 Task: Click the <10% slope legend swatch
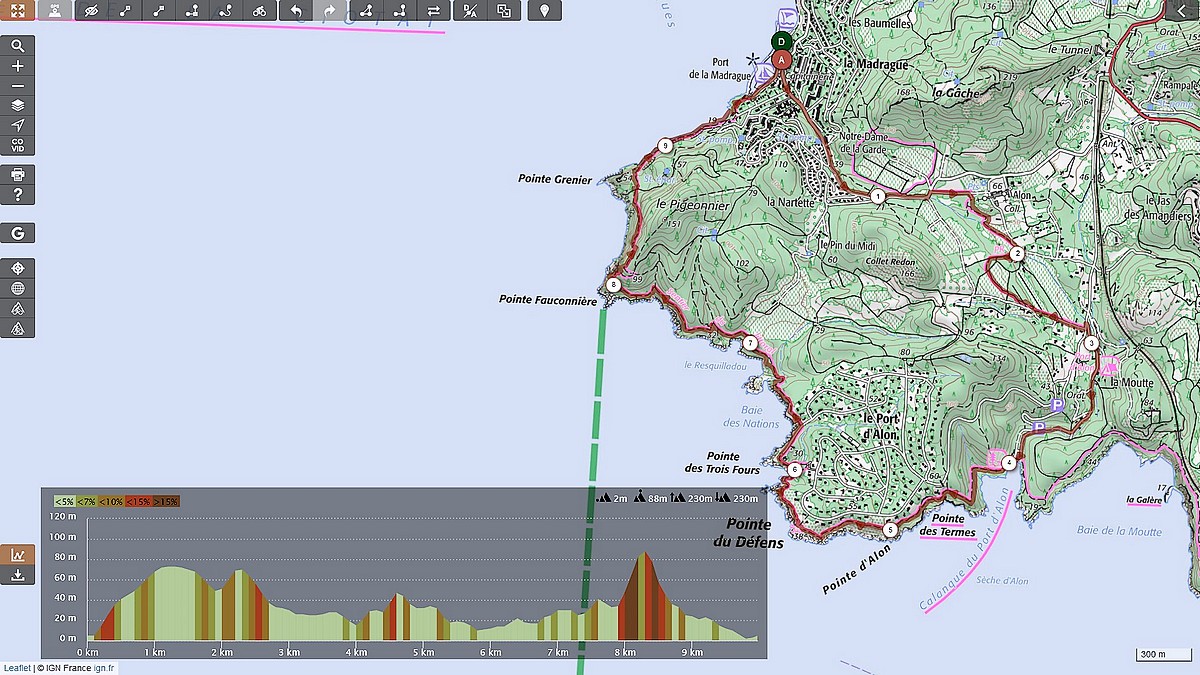pos(112,501)
